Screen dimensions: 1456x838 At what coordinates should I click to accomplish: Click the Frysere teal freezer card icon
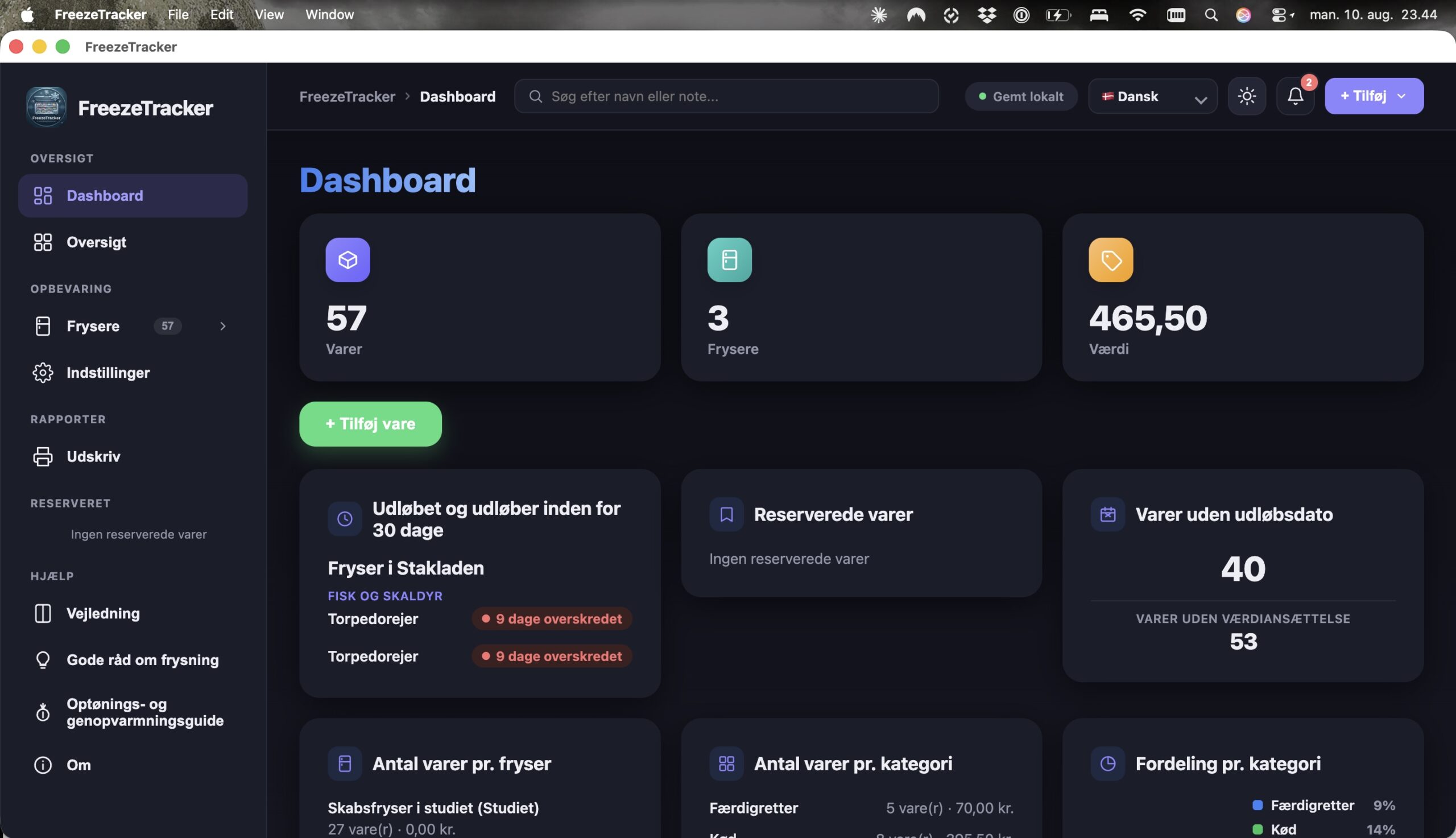point(730,260)
